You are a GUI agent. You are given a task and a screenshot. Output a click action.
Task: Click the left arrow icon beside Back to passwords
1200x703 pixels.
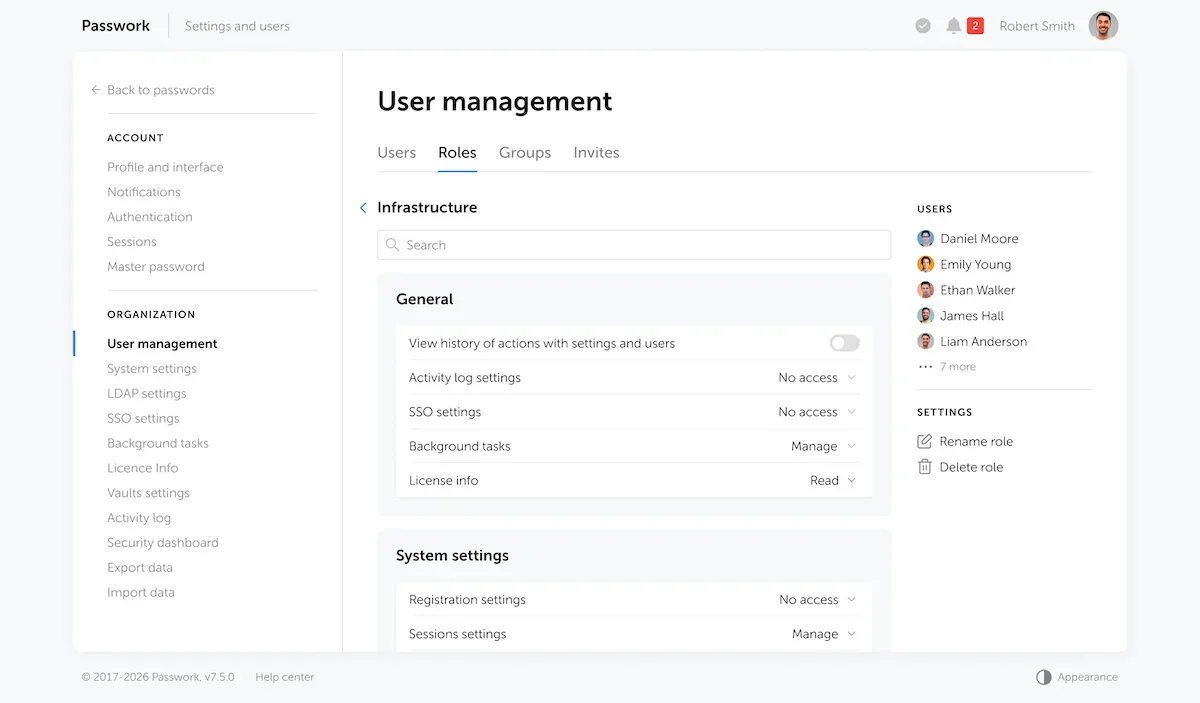96,90
